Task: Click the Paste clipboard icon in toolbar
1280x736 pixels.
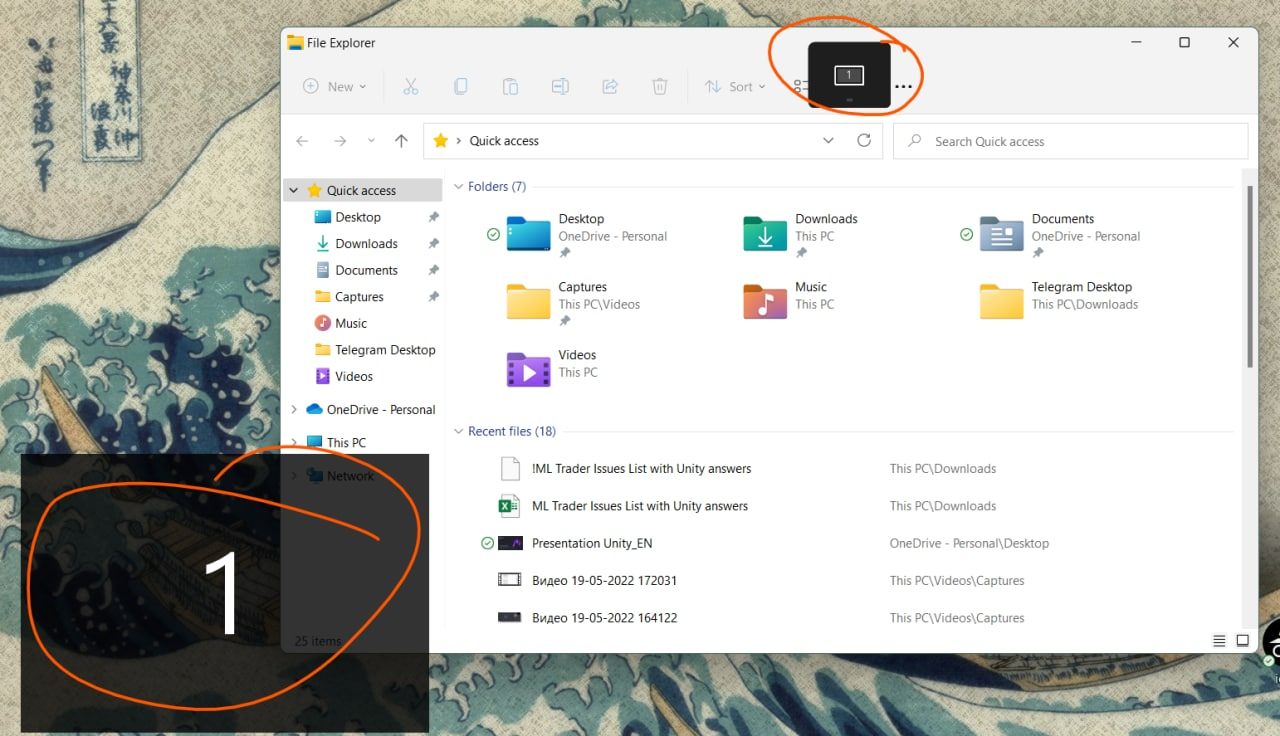Action: point(510,87)
